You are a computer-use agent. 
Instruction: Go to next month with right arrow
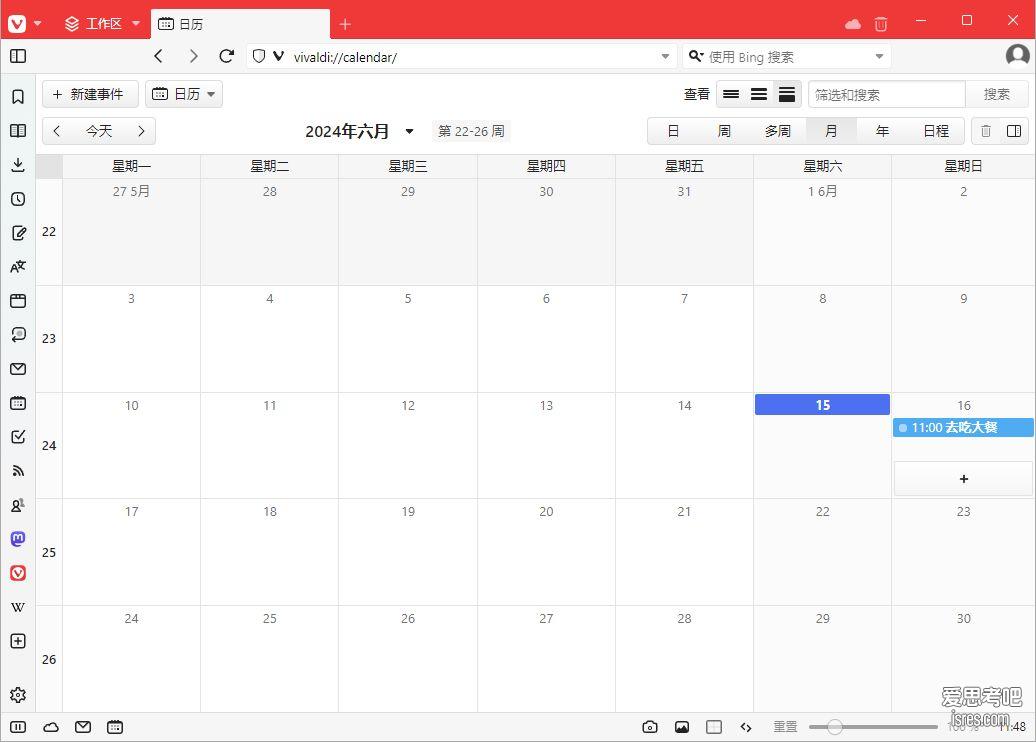click(x=141, y=131)
